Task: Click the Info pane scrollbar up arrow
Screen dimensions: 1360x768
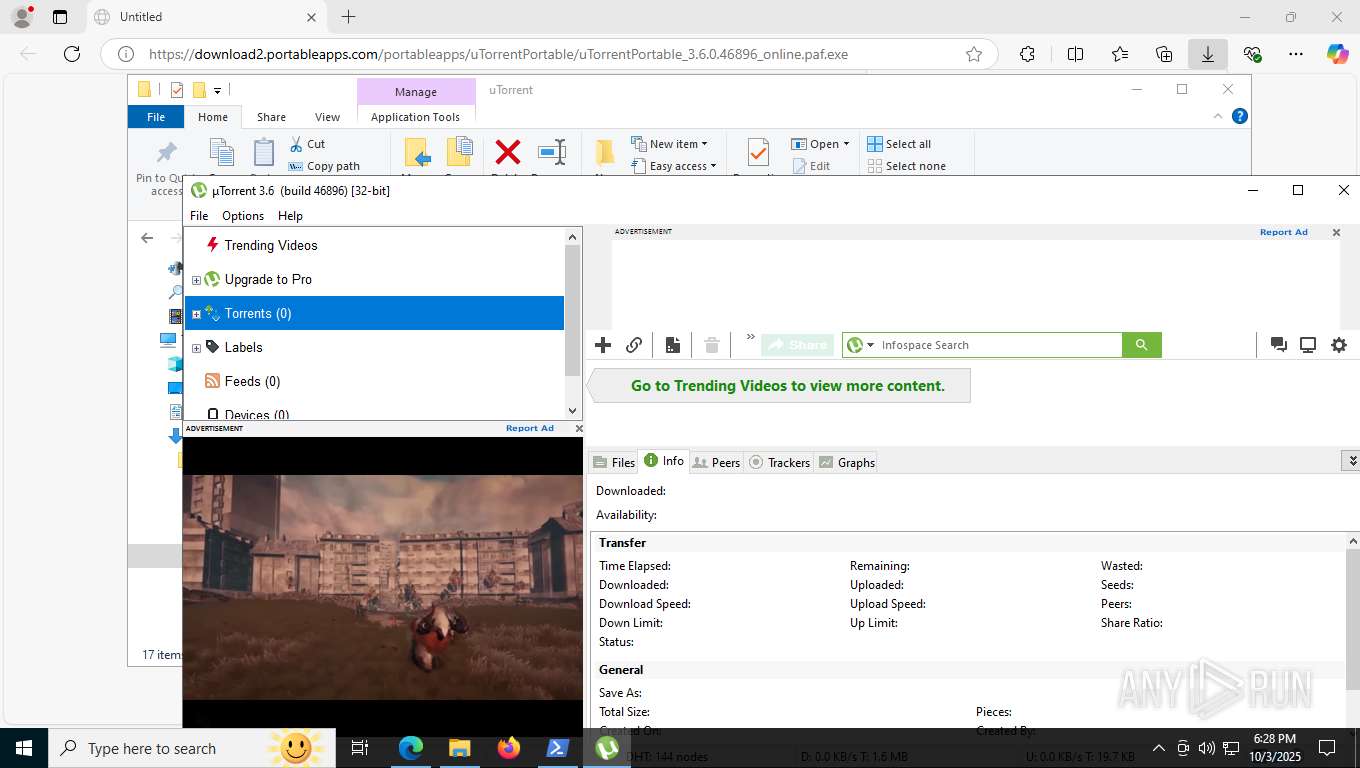Action: 1352,541
